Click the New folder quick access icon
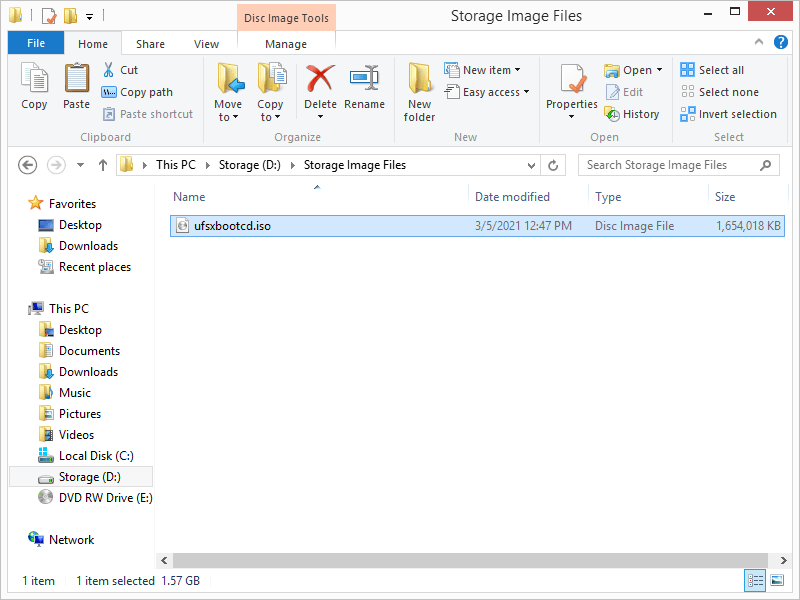The height and width of the screenshot is (600, 800). pos(70,16)
